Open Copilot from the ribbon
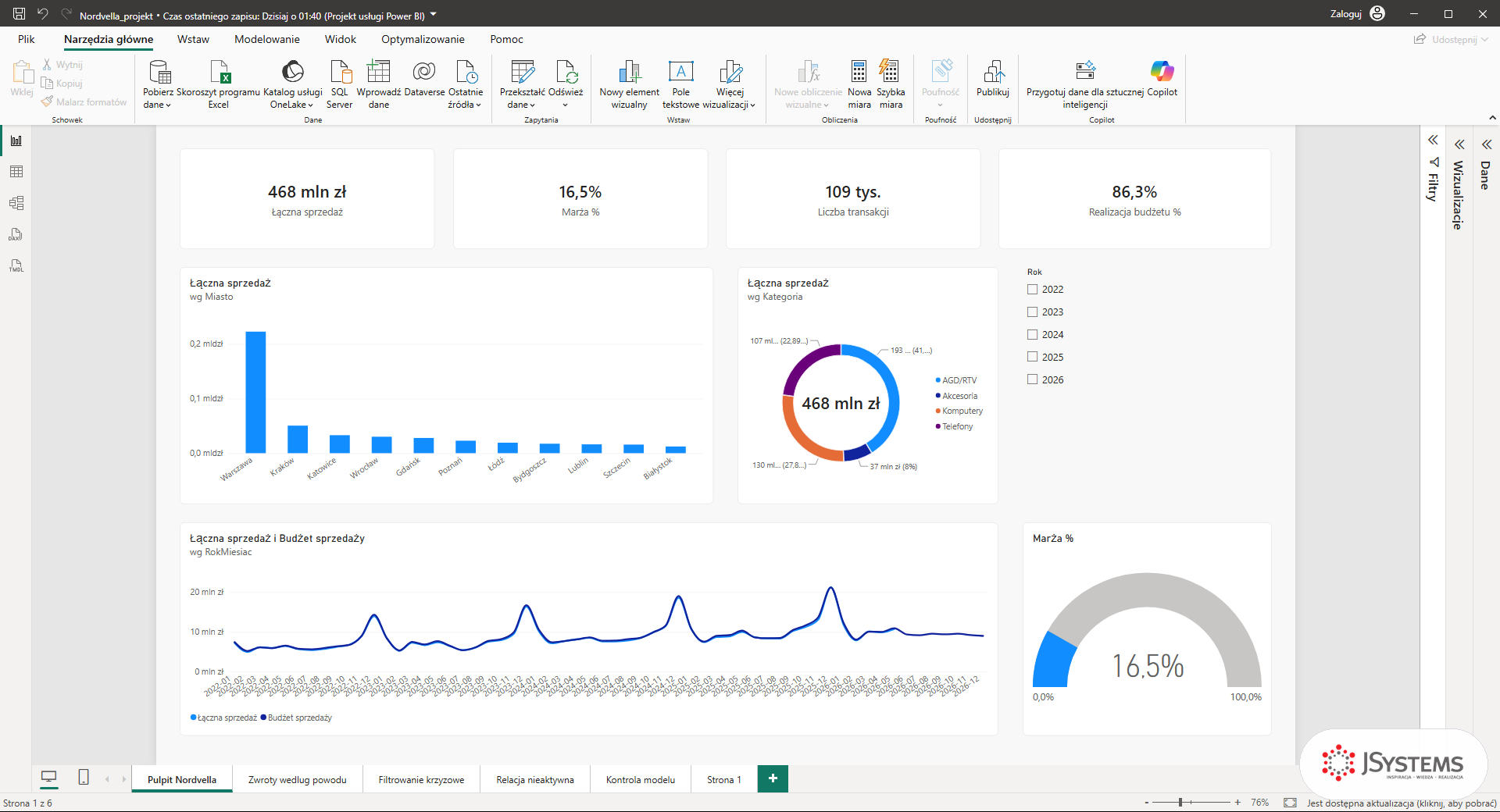The width and height of the screenshot is (1500, 812). pyautogui.click(x=1162, y=78)
